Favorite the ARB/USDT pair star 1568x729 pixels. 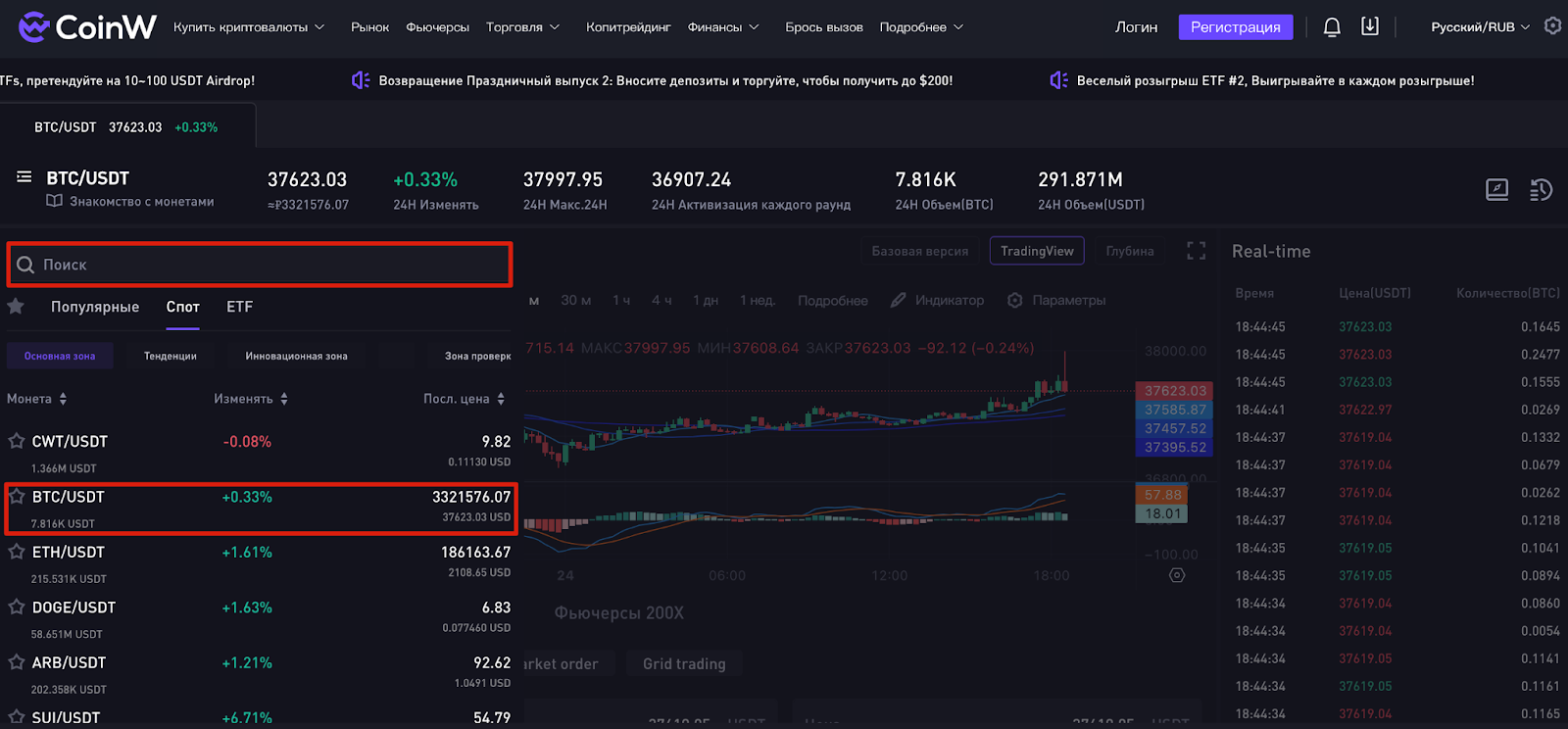click(x=17, y=662)
